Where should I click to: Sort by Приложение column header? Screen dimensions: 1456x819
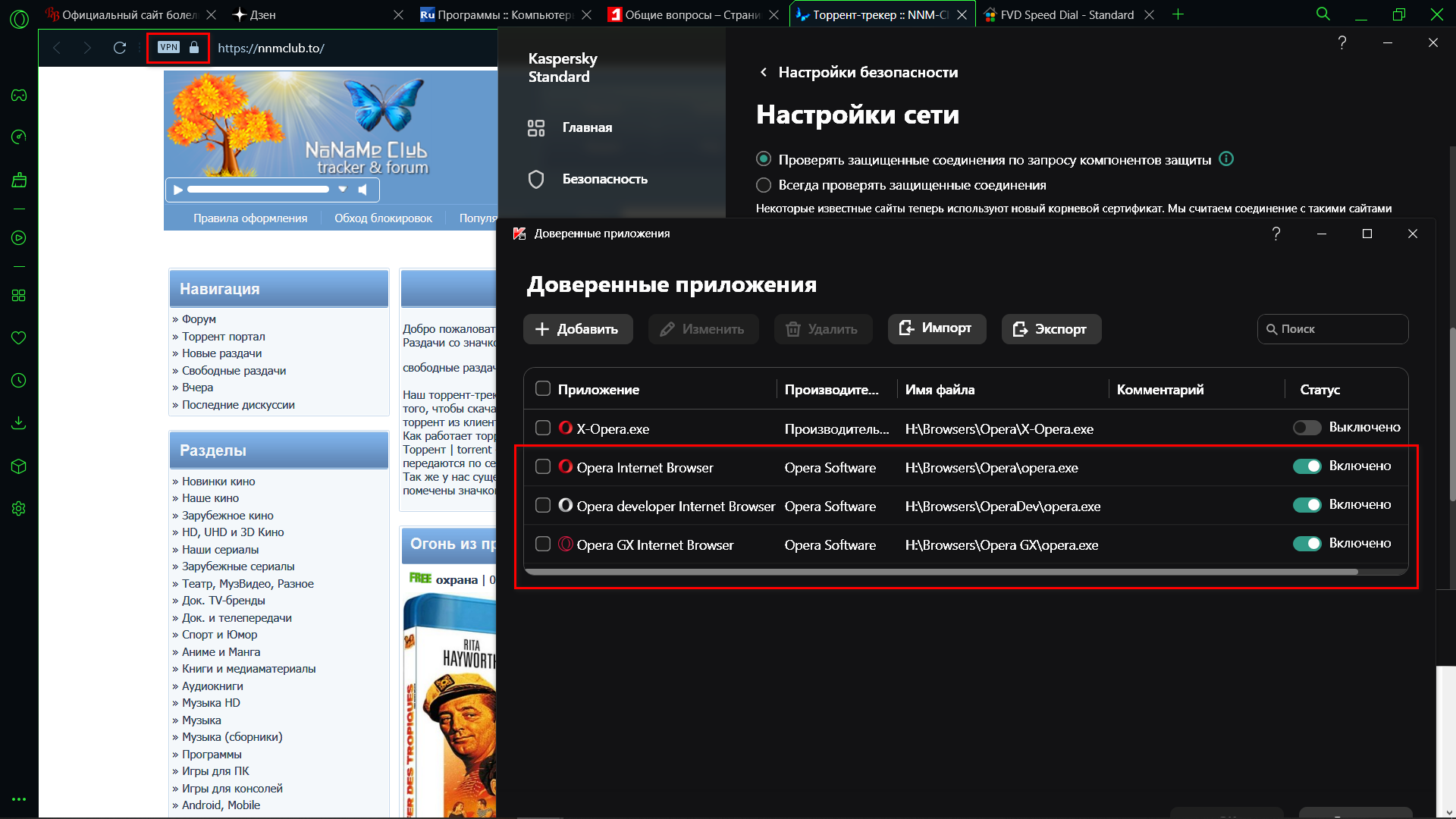coord(598,390)
